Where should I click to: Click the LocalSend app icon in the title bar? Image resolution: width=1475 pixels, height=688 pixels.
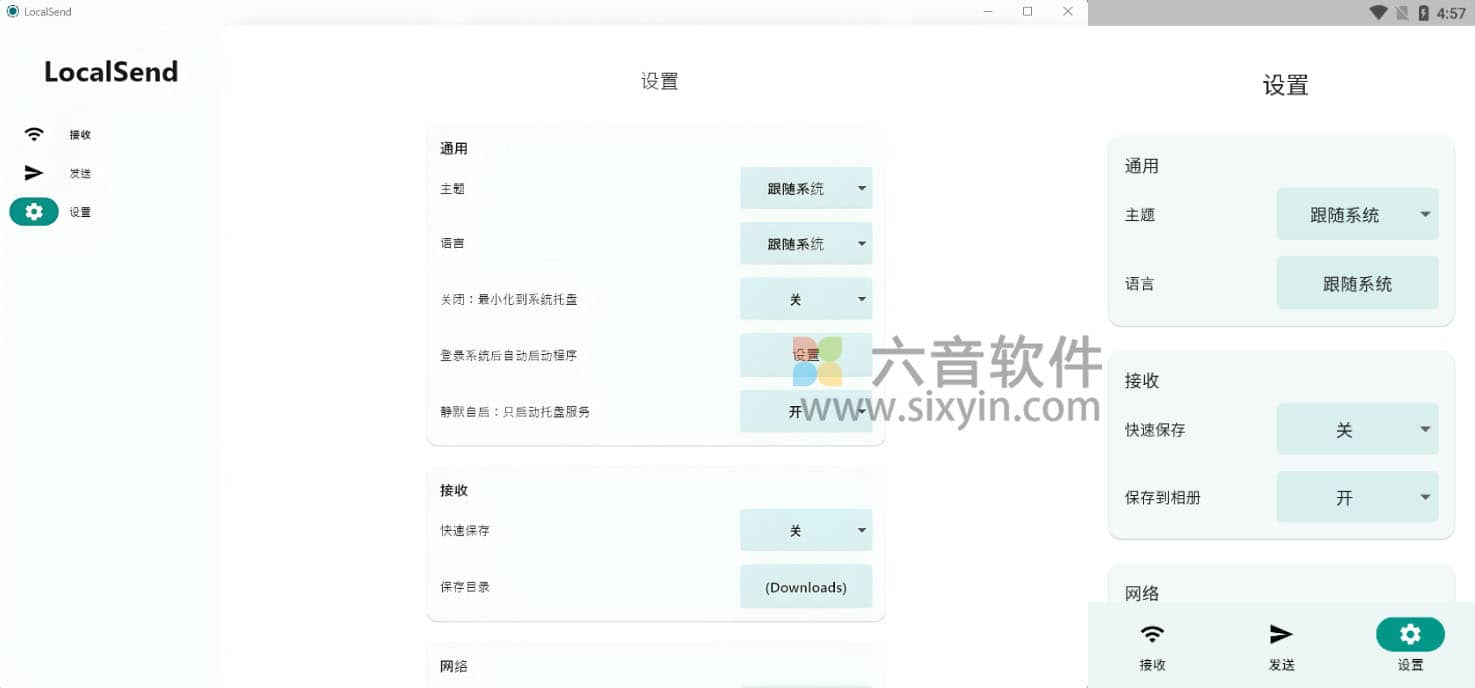coord(10,11)
